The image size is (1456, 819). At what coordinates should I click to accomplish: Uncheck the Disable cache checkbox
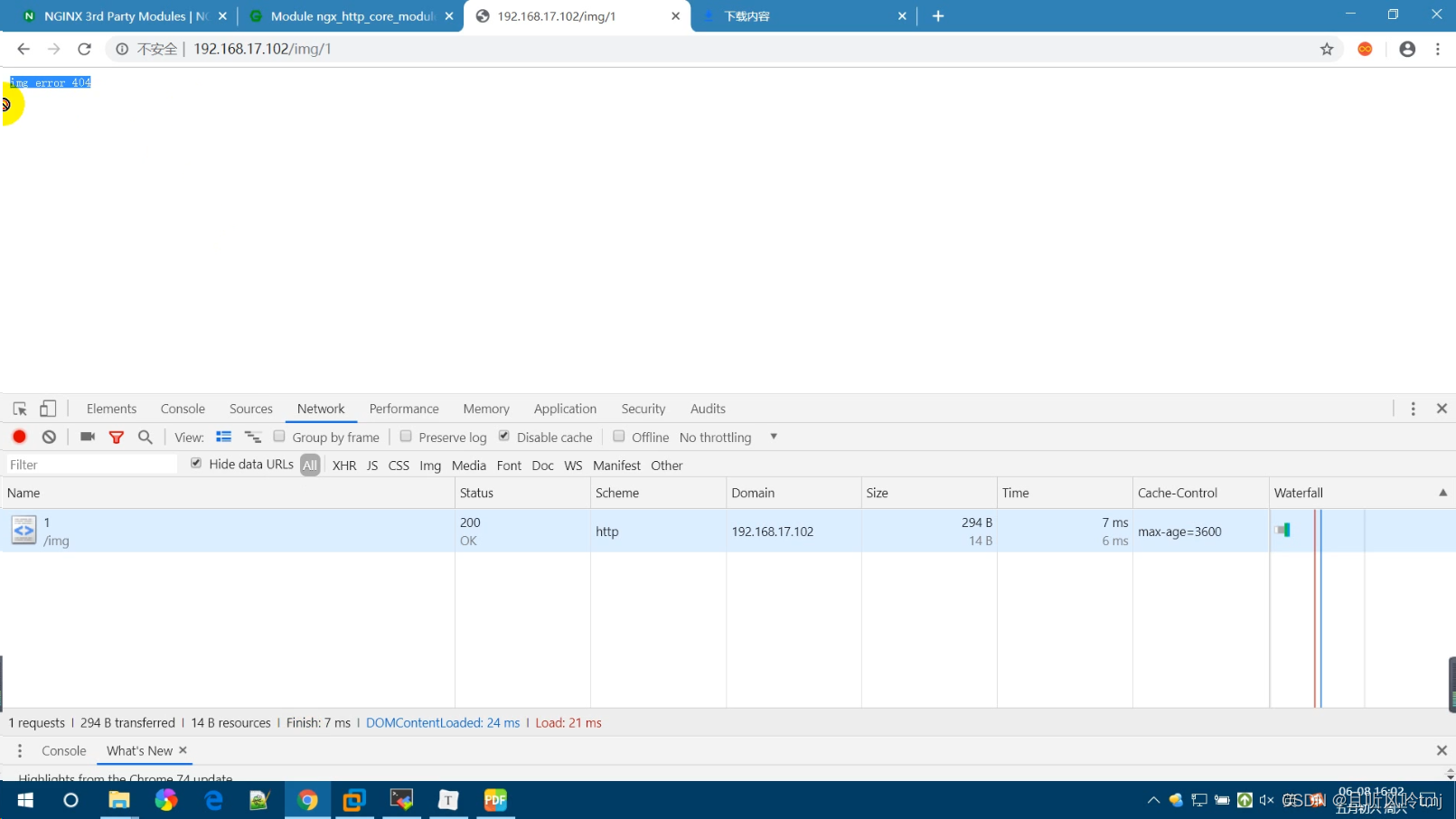coord(504,437)
